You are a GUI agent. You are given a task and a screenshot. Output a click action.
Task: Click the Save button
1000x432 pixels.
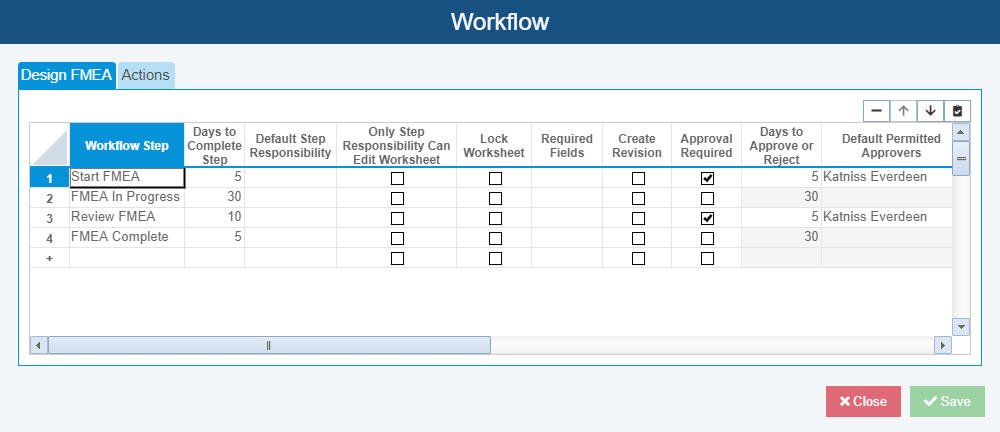[947, 401]
